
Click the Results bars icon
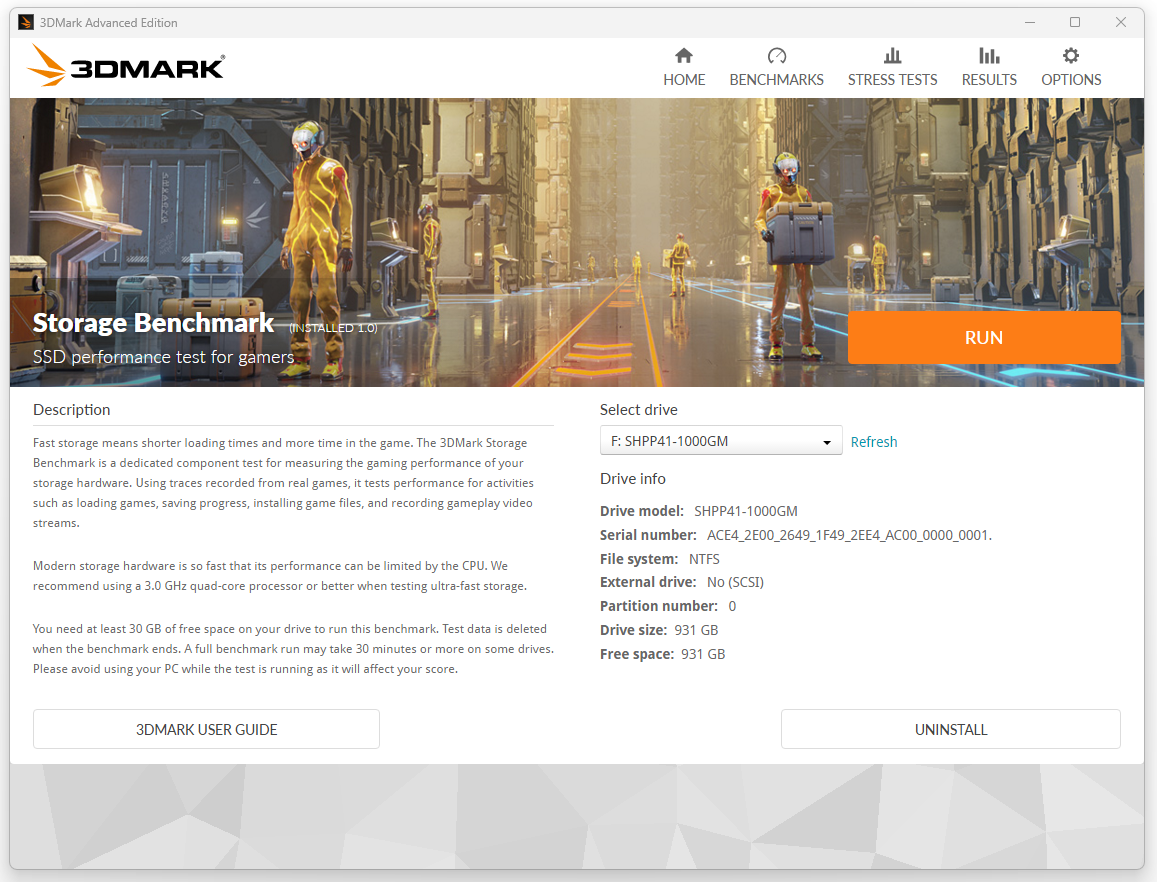tap(989, 55)
